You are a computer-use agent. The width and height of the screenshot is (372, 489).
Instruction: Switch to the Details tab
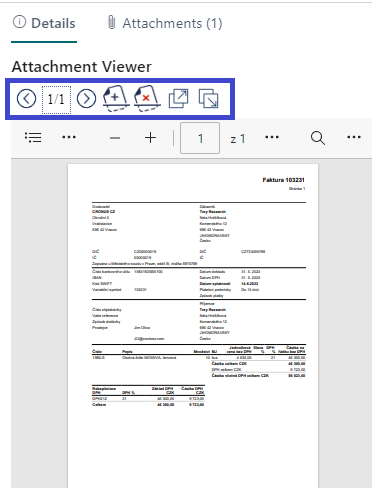tap(44, 23)
